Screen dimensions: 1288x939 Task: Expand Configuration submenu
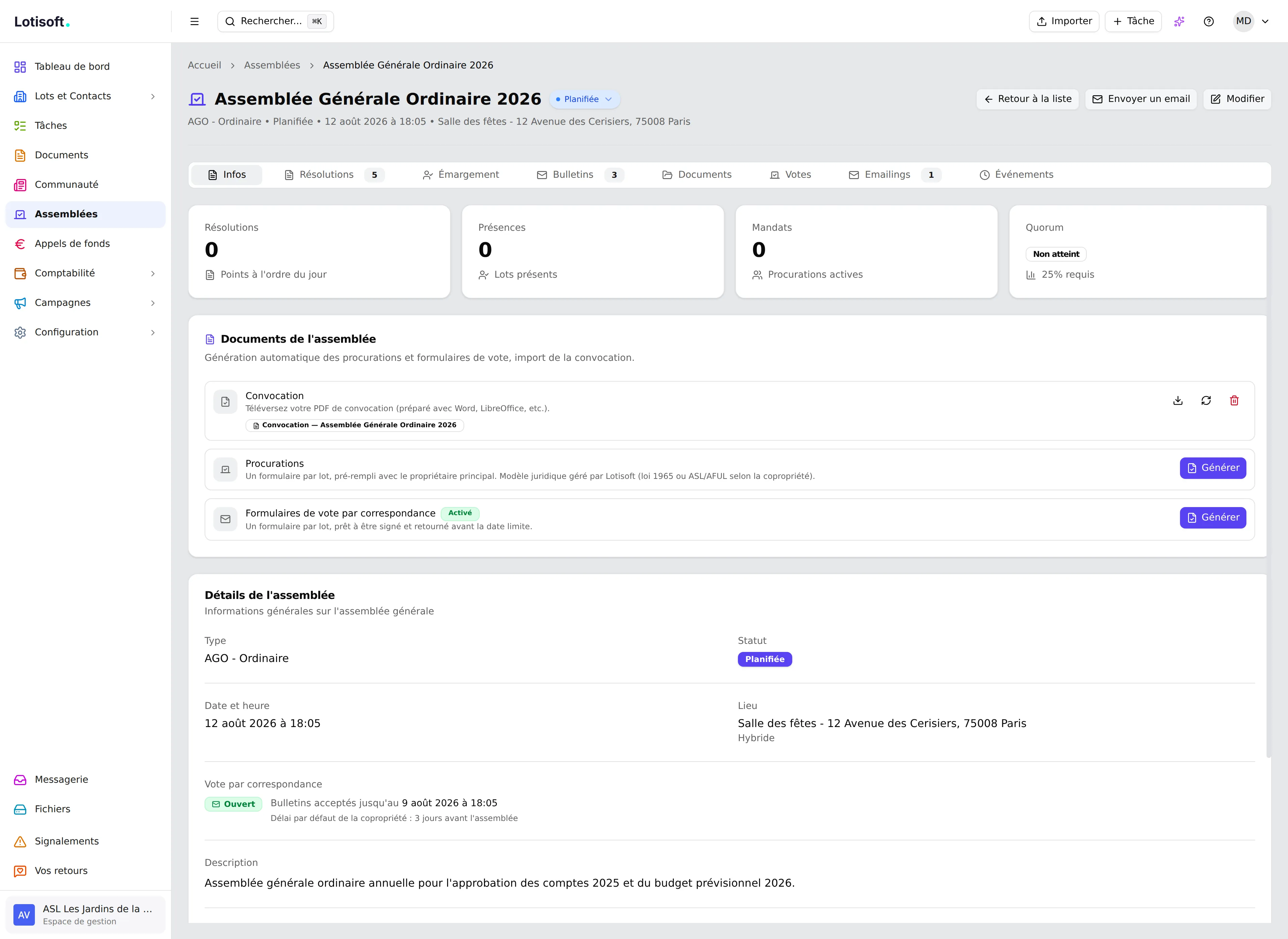point(152,333)
